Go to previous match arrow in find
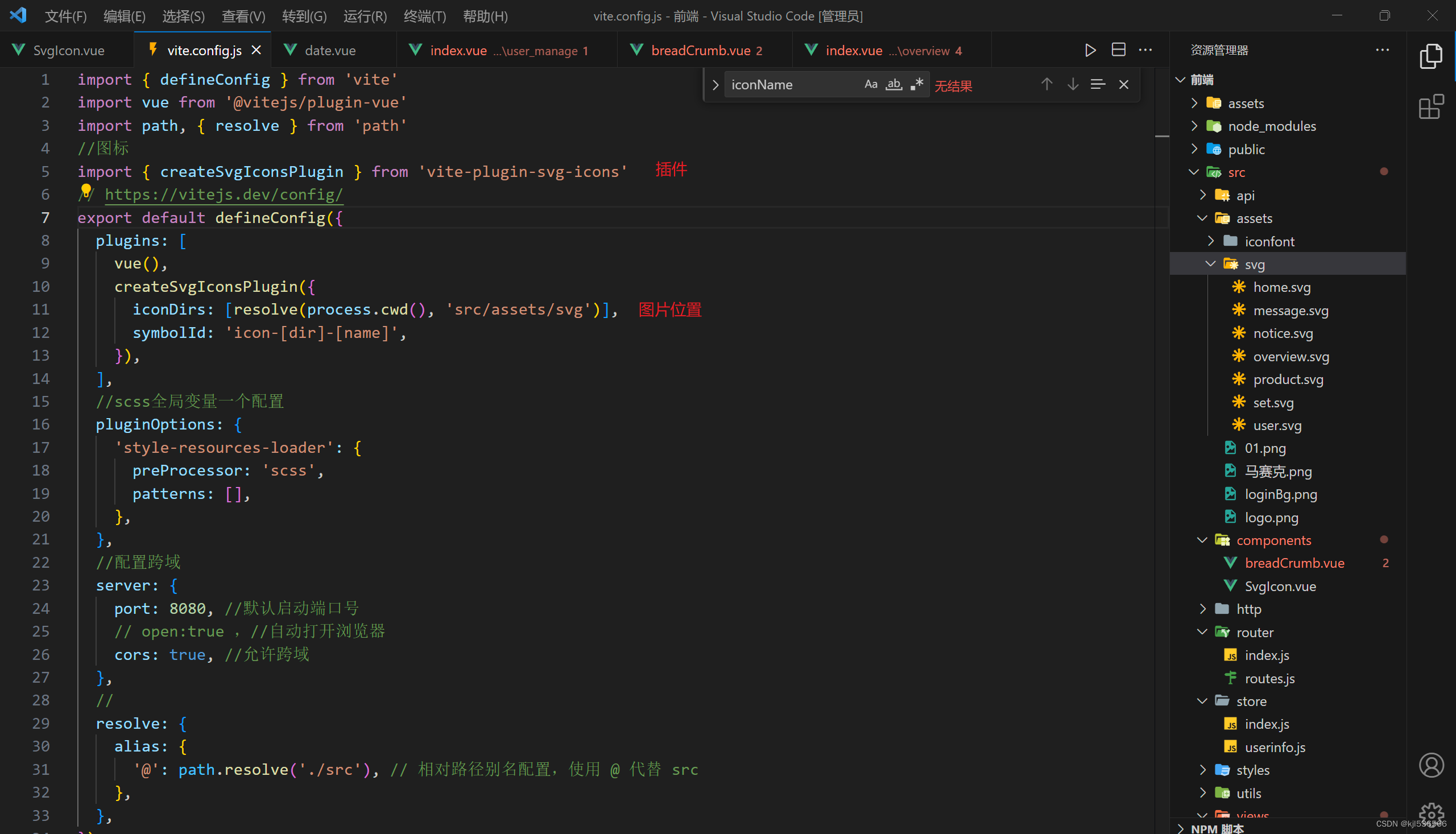1456x834 pixels. tap(1046, 84)
